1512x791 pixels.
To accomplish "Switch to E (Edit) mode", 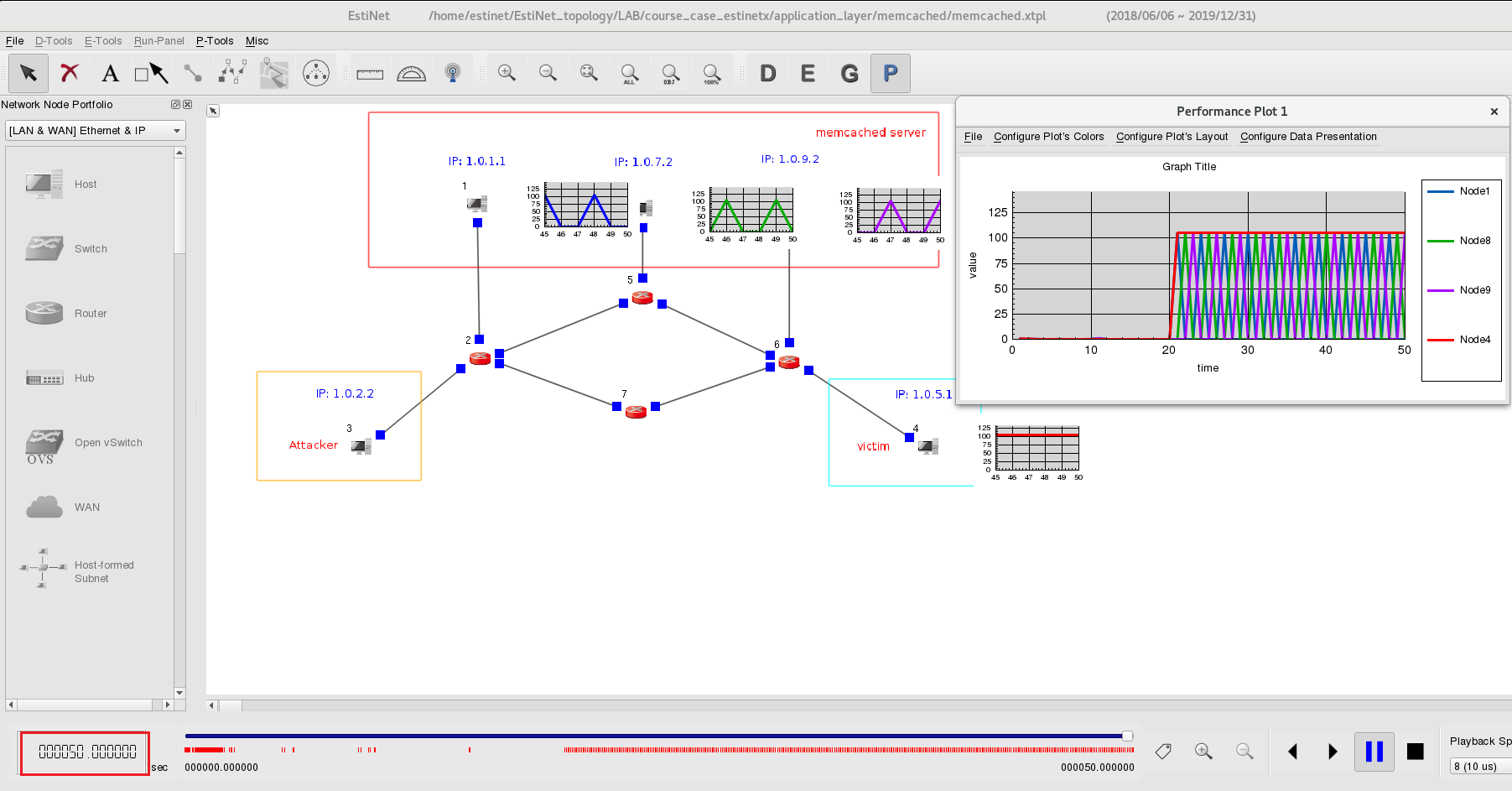I will coord(808,73).
